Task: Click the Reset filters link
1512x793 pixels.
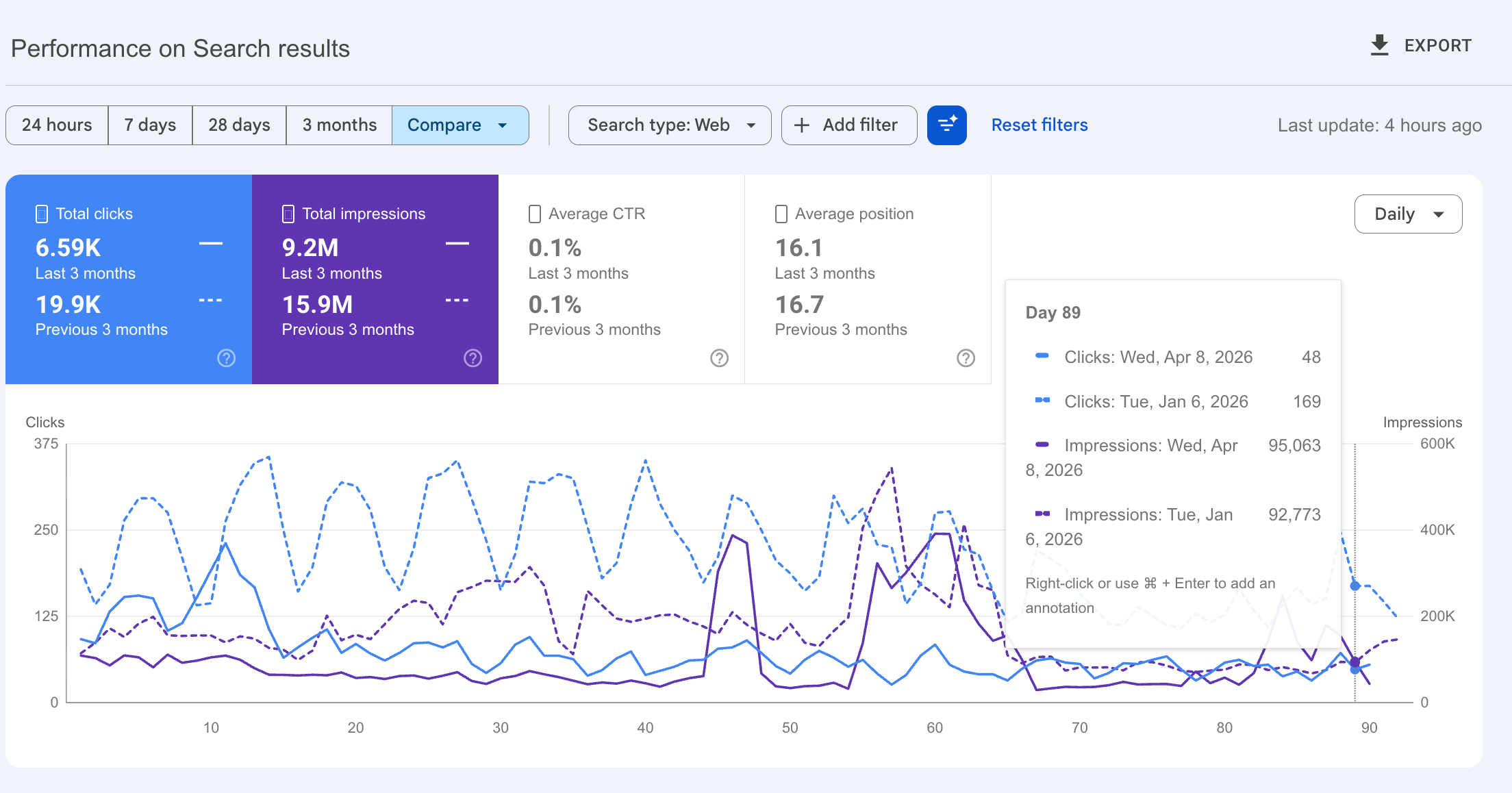Action: (x=1039, y=125)
